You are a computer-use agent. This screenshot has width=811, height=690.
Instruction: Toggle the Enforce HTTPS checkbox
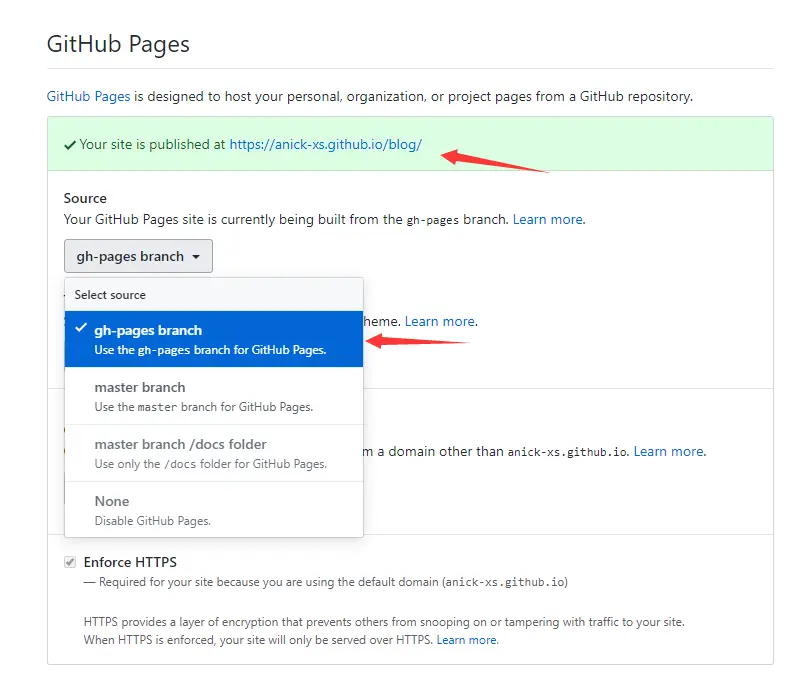click(x=70, y=562)
